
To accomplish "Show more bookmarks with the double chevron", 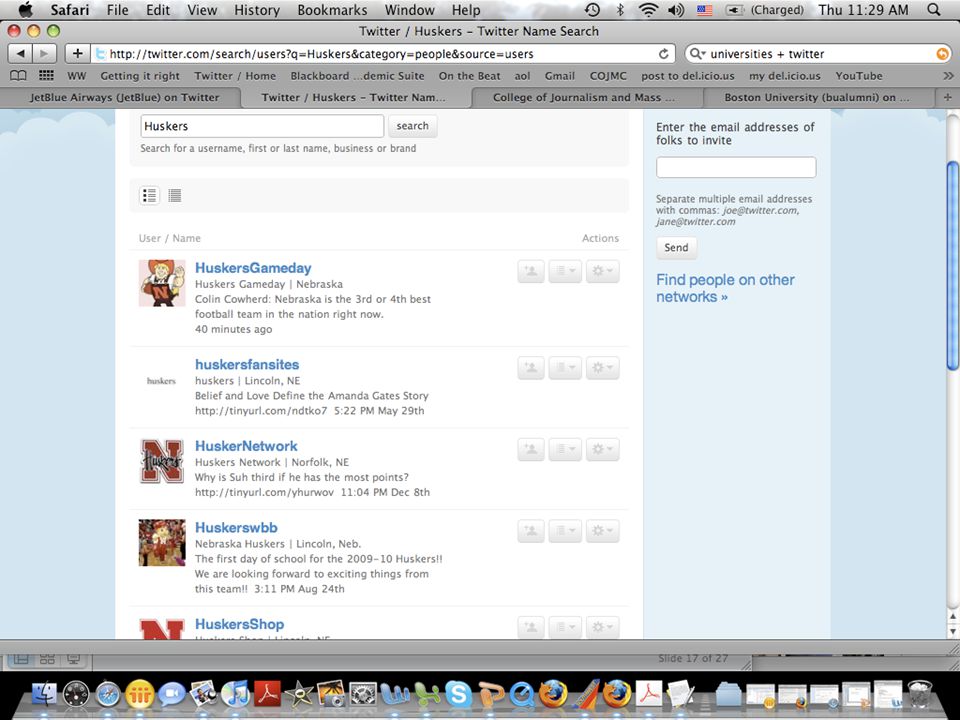I will (948, 76).
